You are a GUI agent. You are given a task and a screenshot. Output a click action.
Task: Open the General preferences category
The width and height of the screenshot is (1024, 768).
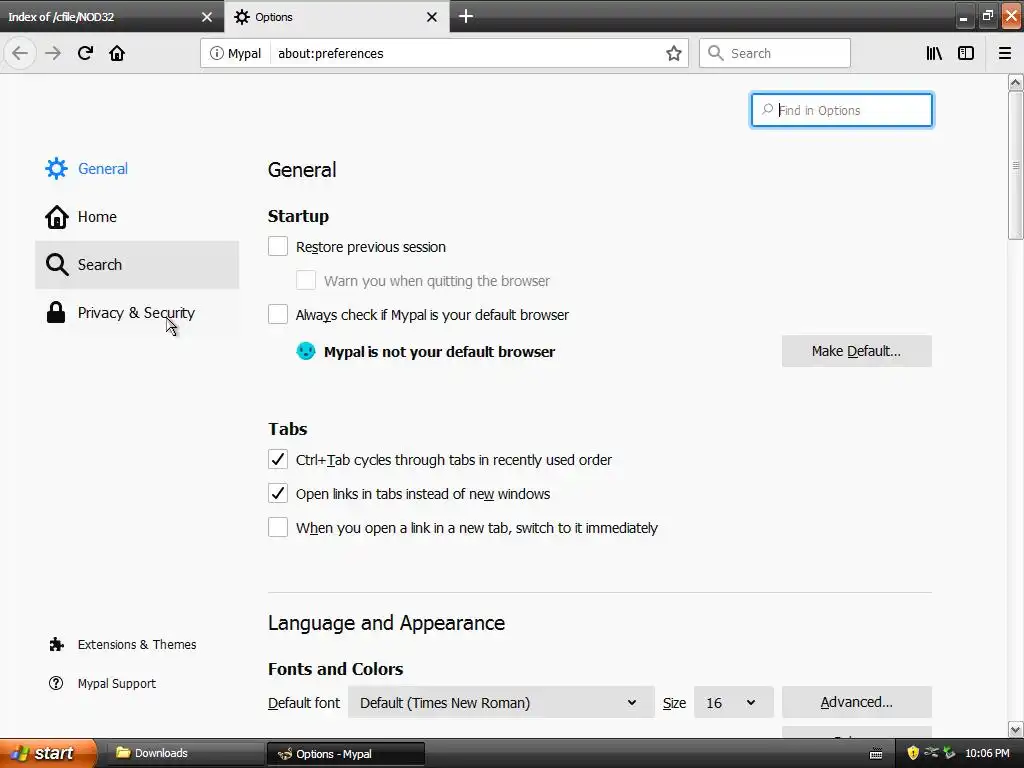pos(137,168)
